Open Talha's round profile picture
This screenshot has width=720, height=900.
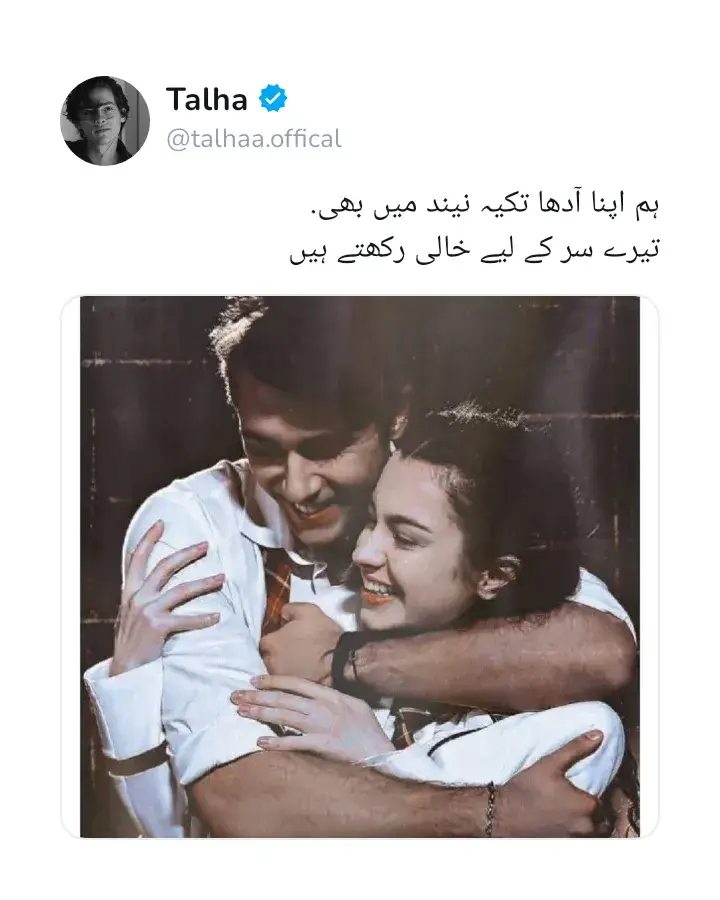(104, 121)
